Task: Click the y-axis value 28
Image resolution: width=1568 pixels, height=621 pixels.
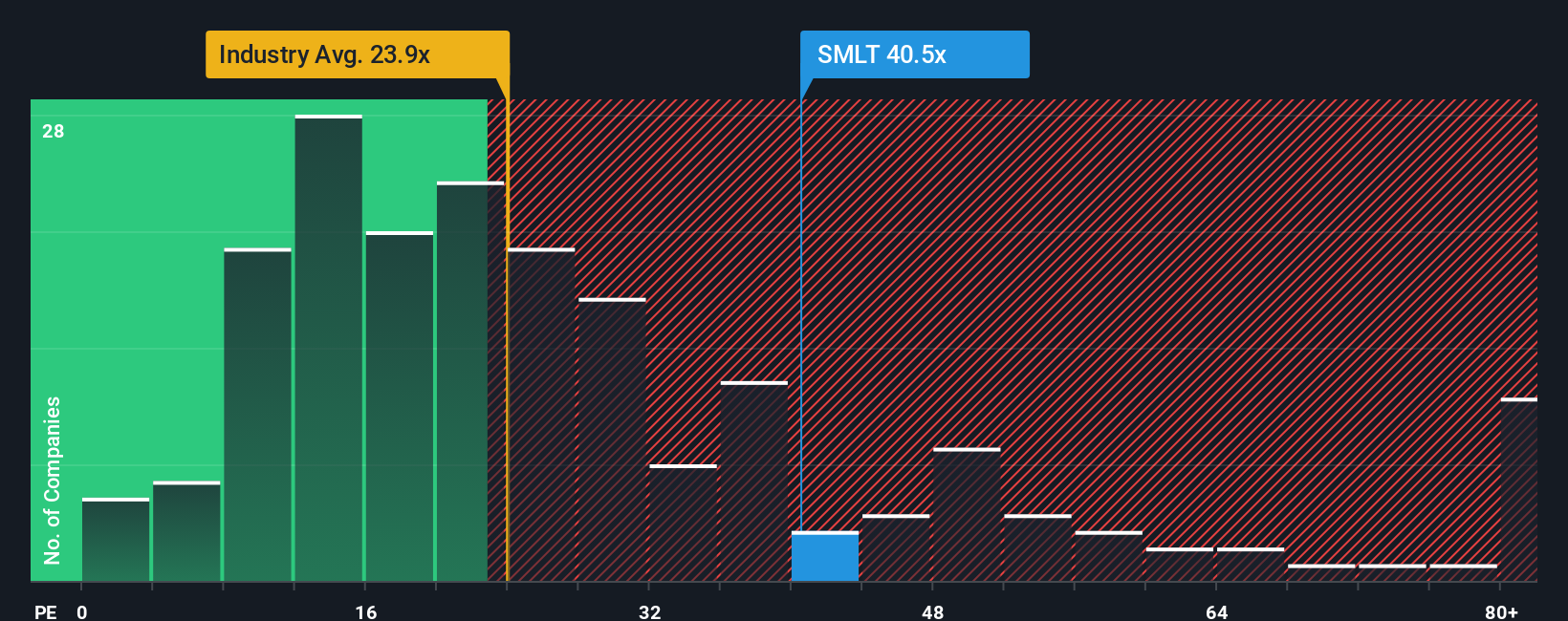Action: point(54,131)
